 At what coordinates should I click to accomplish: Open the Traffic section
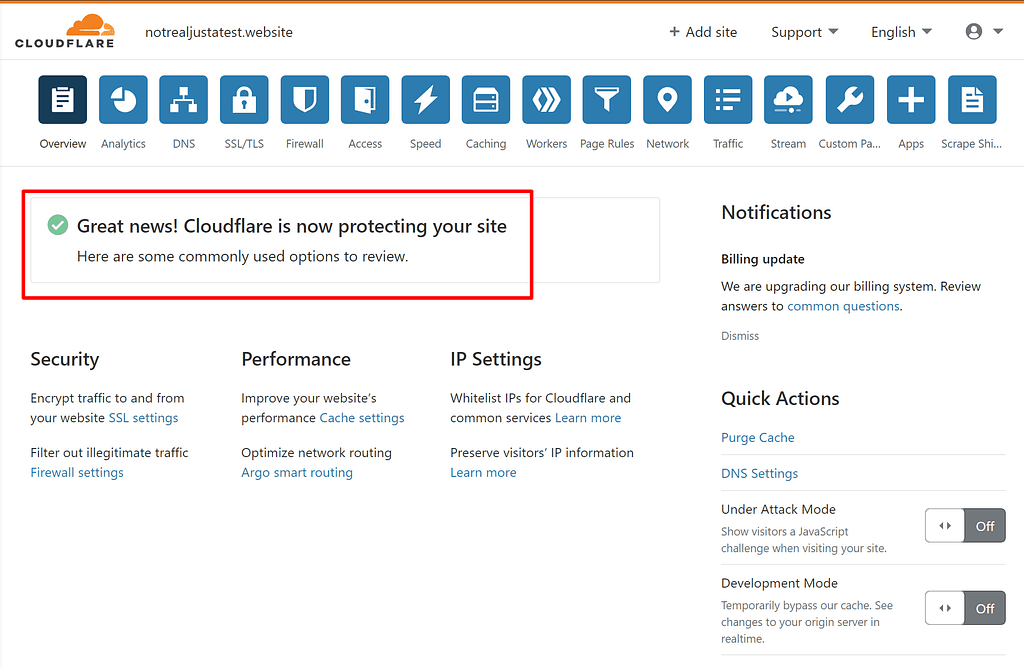pos(727,99)
